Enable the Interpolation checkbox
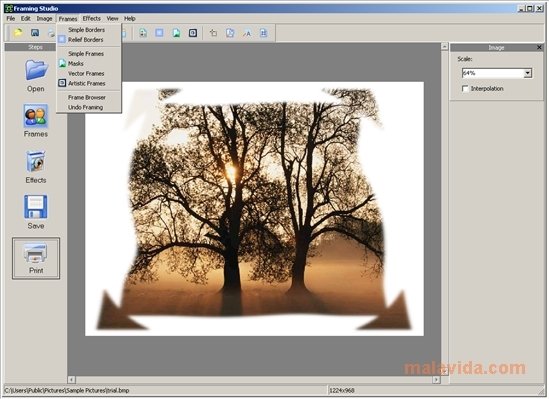Screen dimensions: 549x399 (465, 89)
